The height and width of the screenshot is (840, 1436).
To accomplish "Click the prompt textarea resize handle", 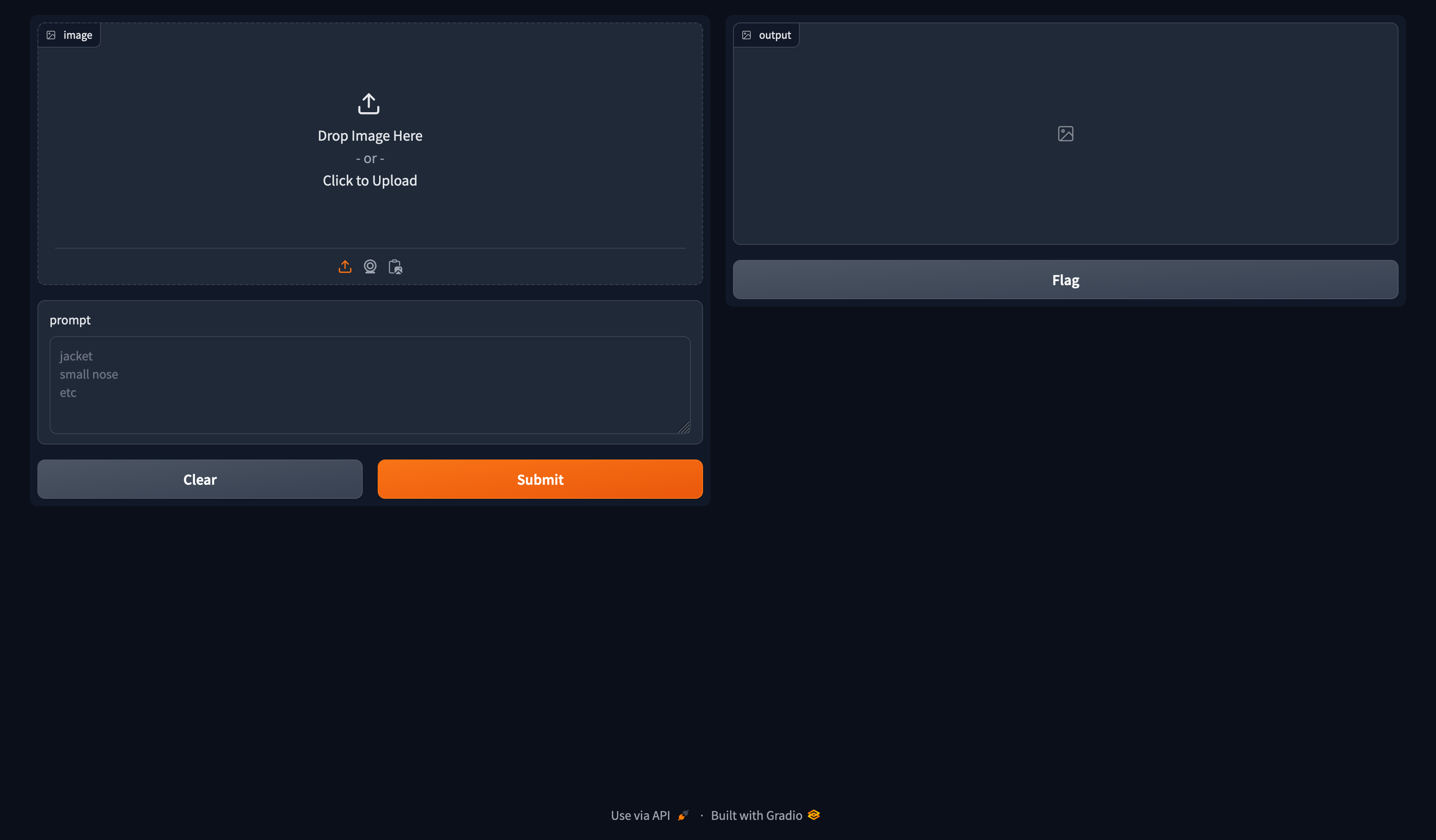I will (684, 427).
